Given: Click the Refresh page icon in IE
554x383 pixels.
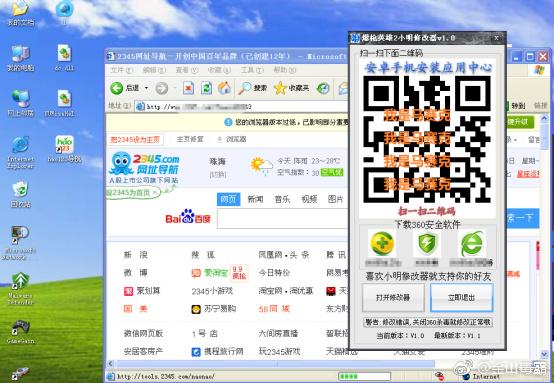Looking at the screenshot, I should tap(206, 88).
